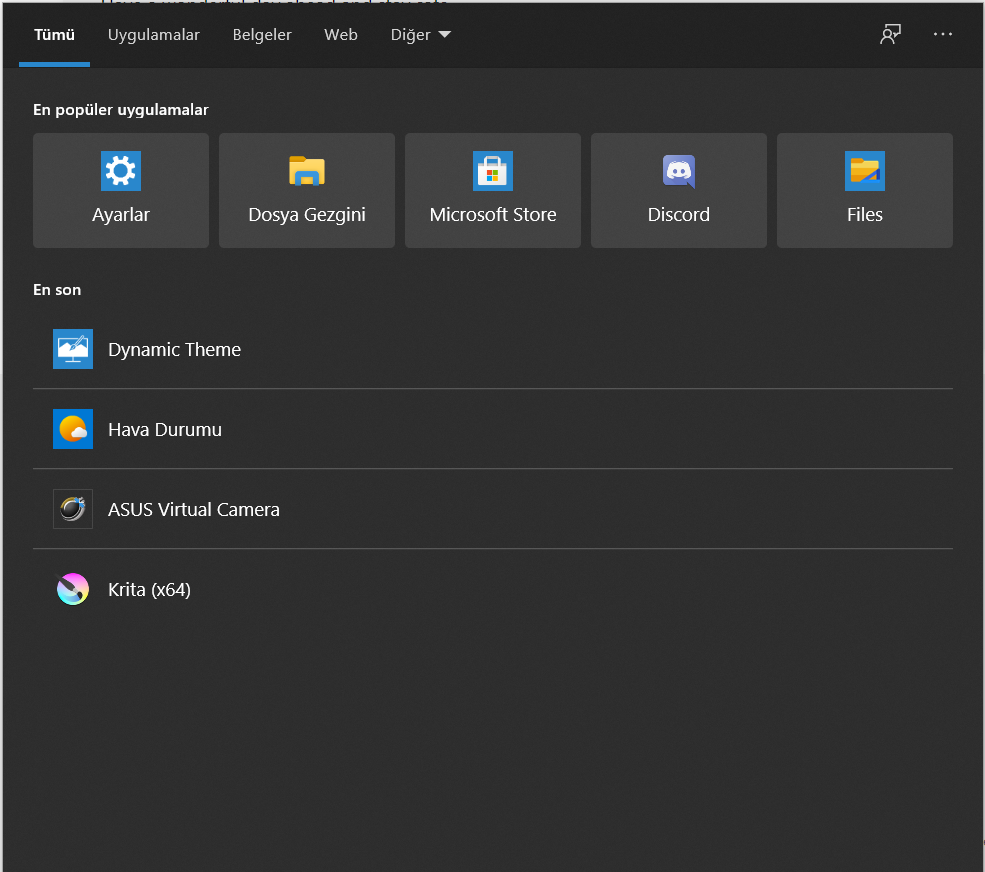The height and width of the screenshot is (872, 985).
Task: Select the Tümü tab
Action: tap(55, 35)
